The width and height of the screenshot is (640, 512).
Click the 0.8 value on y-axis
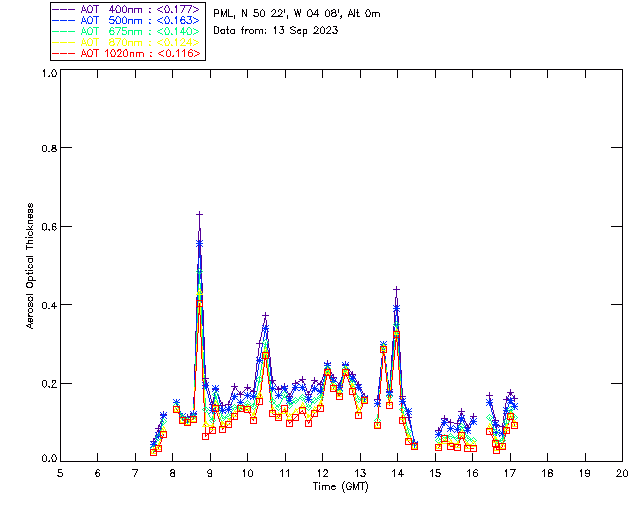(x=49, y=148)
